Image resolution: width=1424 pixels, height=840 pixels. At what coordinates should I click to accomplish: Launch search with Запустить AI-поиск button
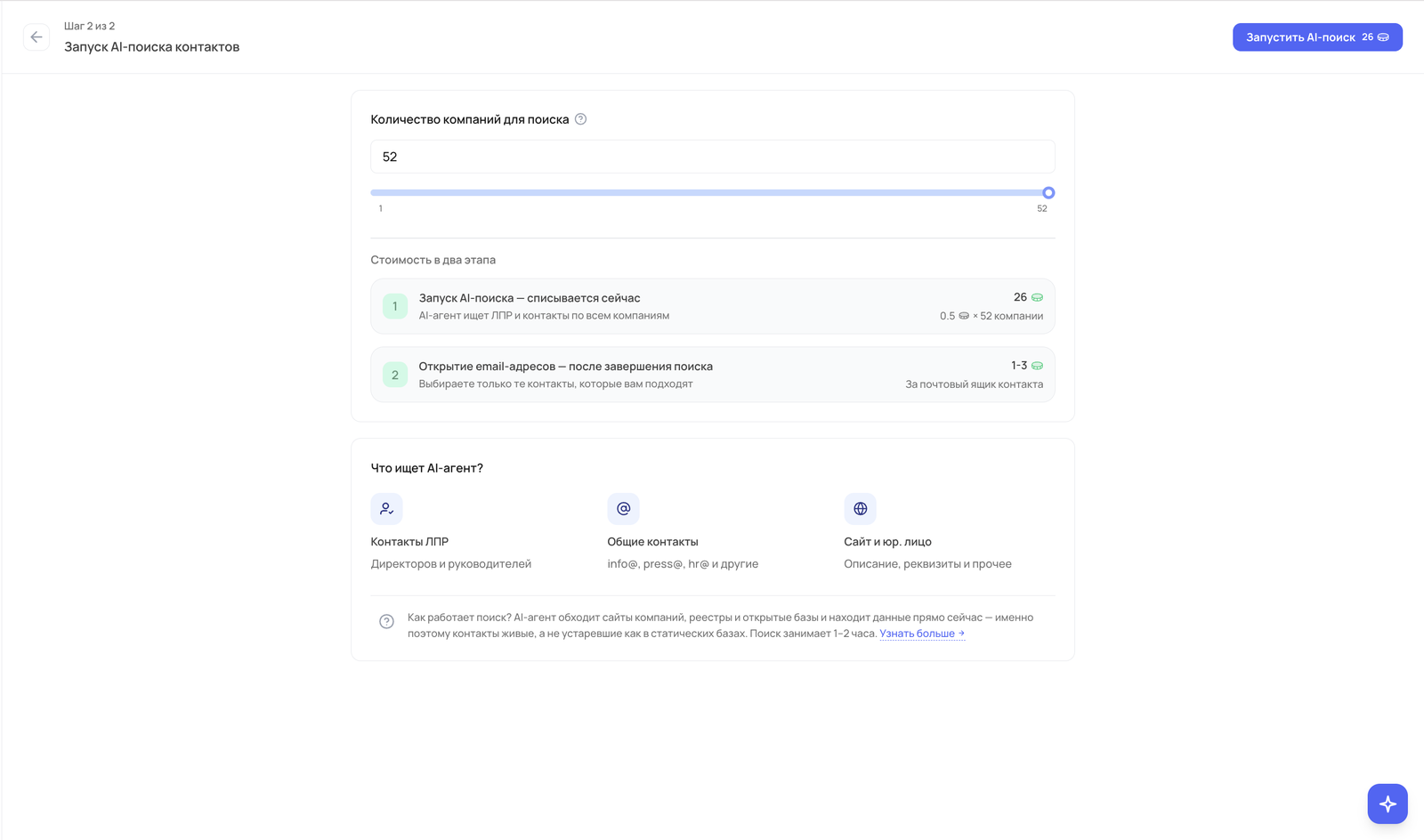(x=1317, y=37)
